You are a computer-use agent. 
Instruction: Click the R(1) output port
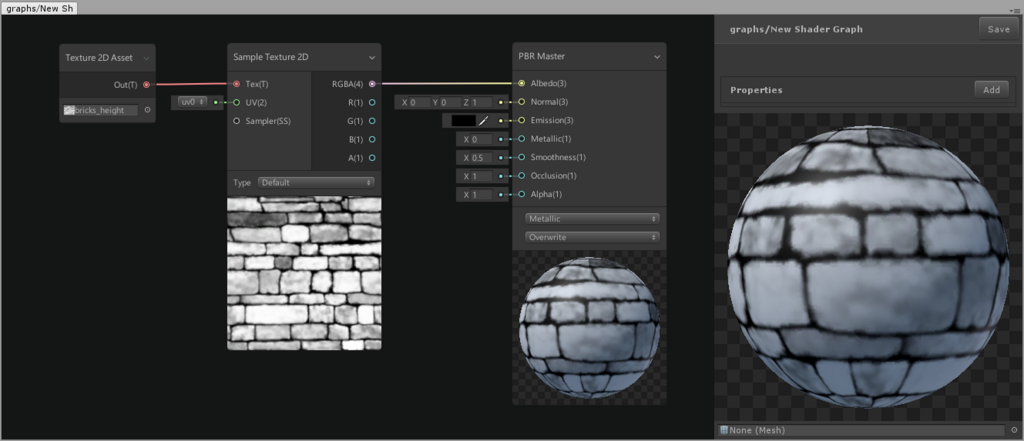pos(372,103)
